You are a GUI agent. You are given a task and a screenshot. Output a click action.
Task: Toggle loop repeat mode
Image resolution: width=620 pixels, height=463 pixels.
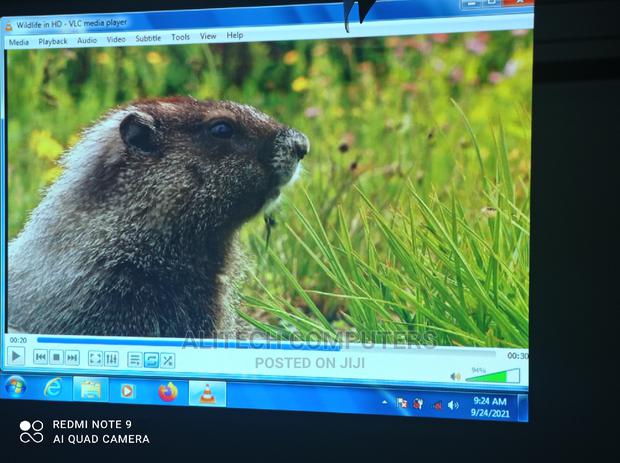pyautogui.click(x=151, y=360)
